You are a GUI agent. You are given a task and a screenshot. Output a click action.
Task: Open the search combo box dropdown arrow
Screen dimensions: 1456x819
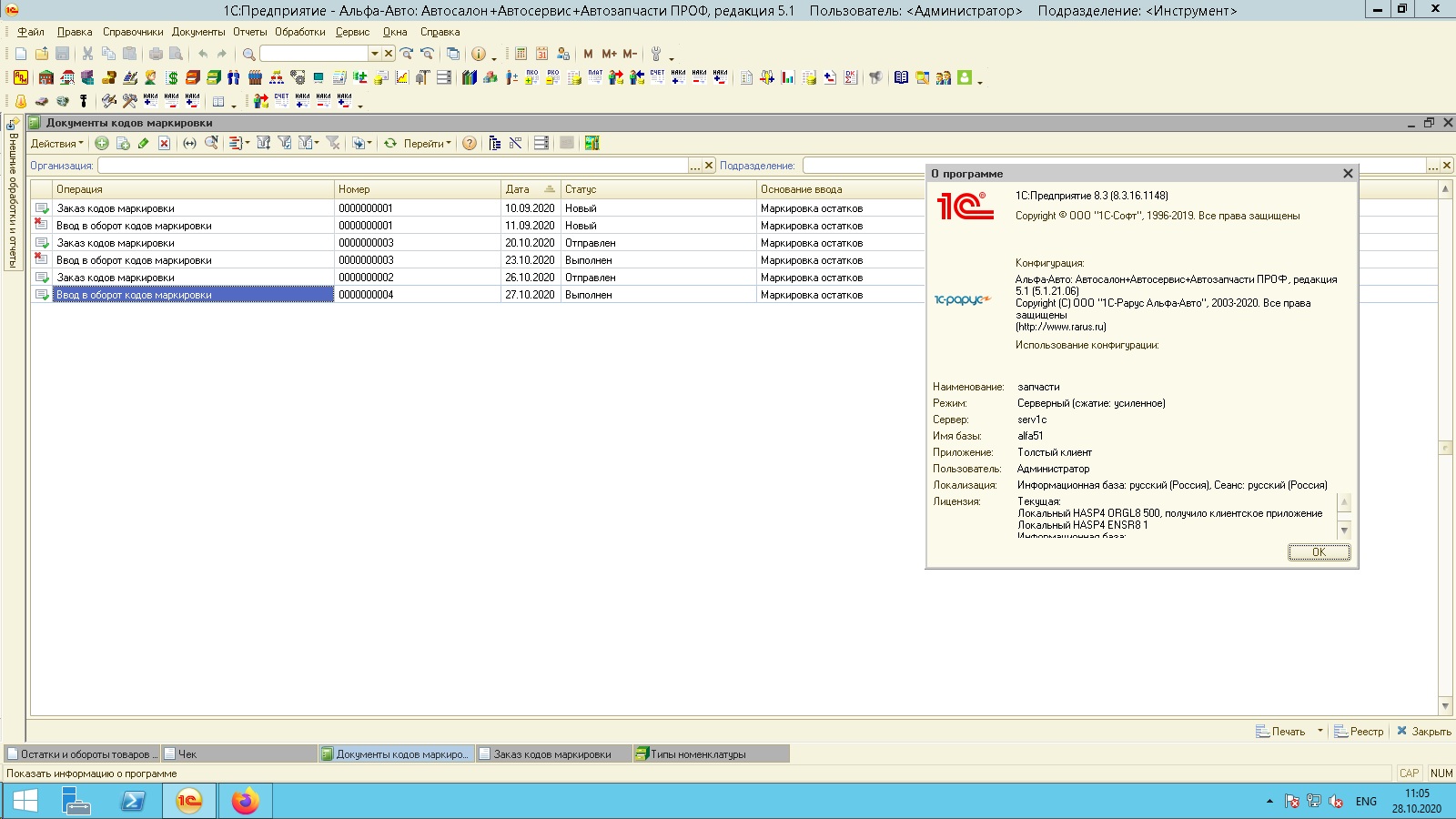coord(374,54)
